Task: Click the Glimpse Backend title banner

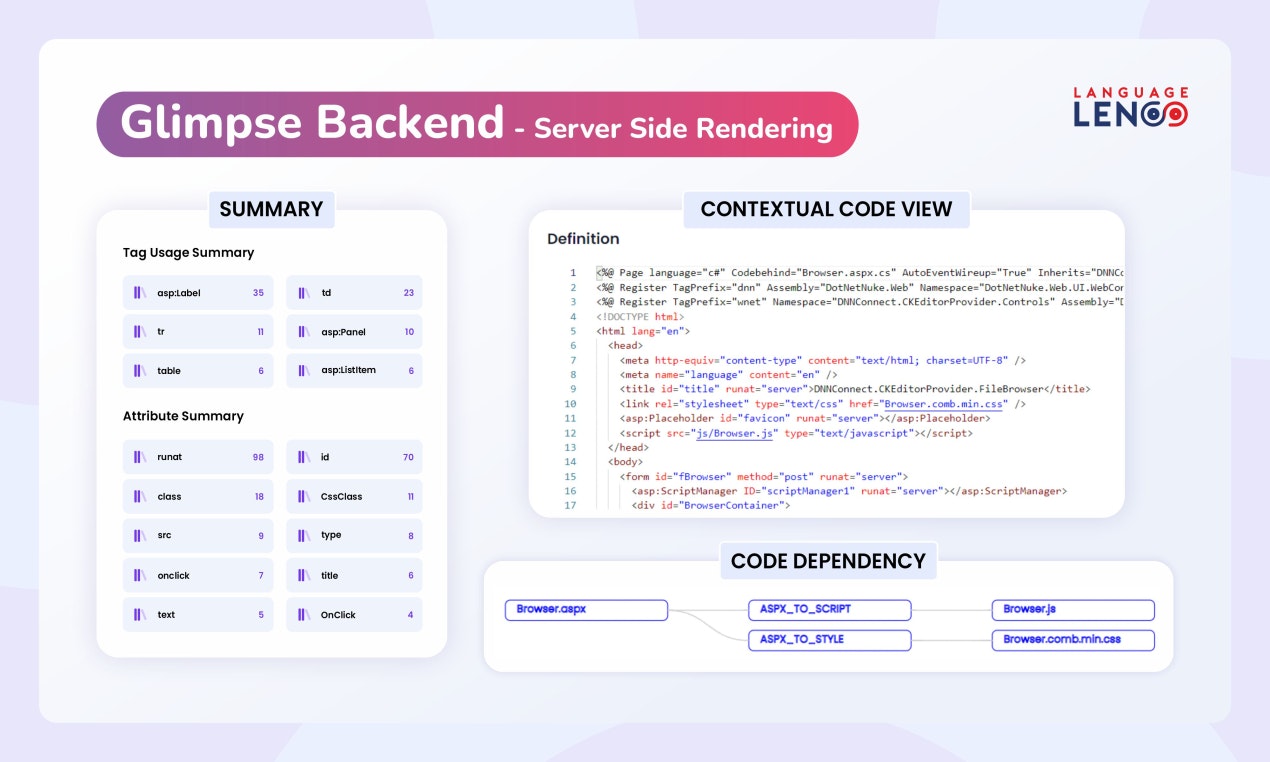Action: pos(477,124)
